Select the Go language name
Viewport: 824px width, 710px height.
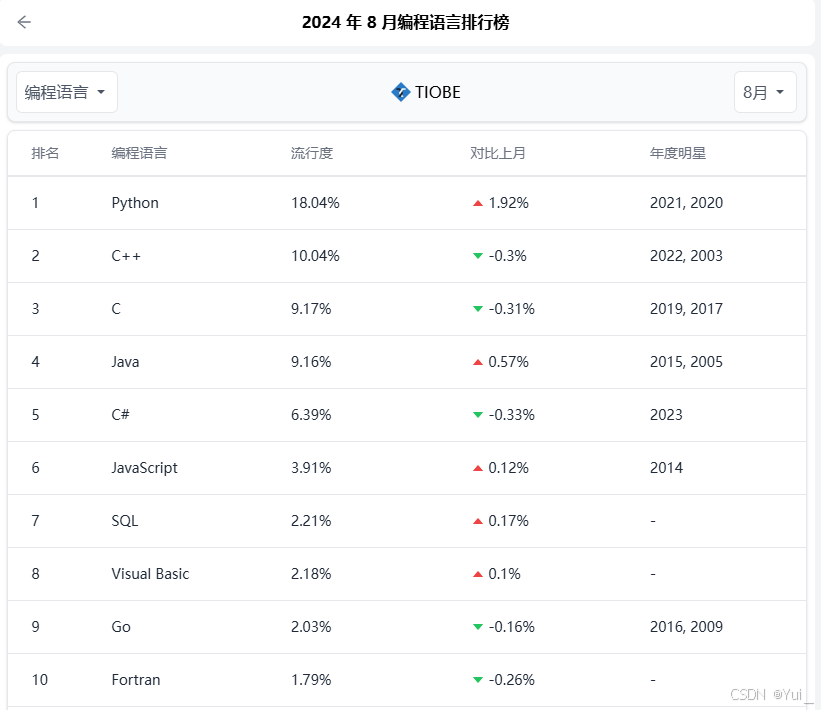click(121, 627)
